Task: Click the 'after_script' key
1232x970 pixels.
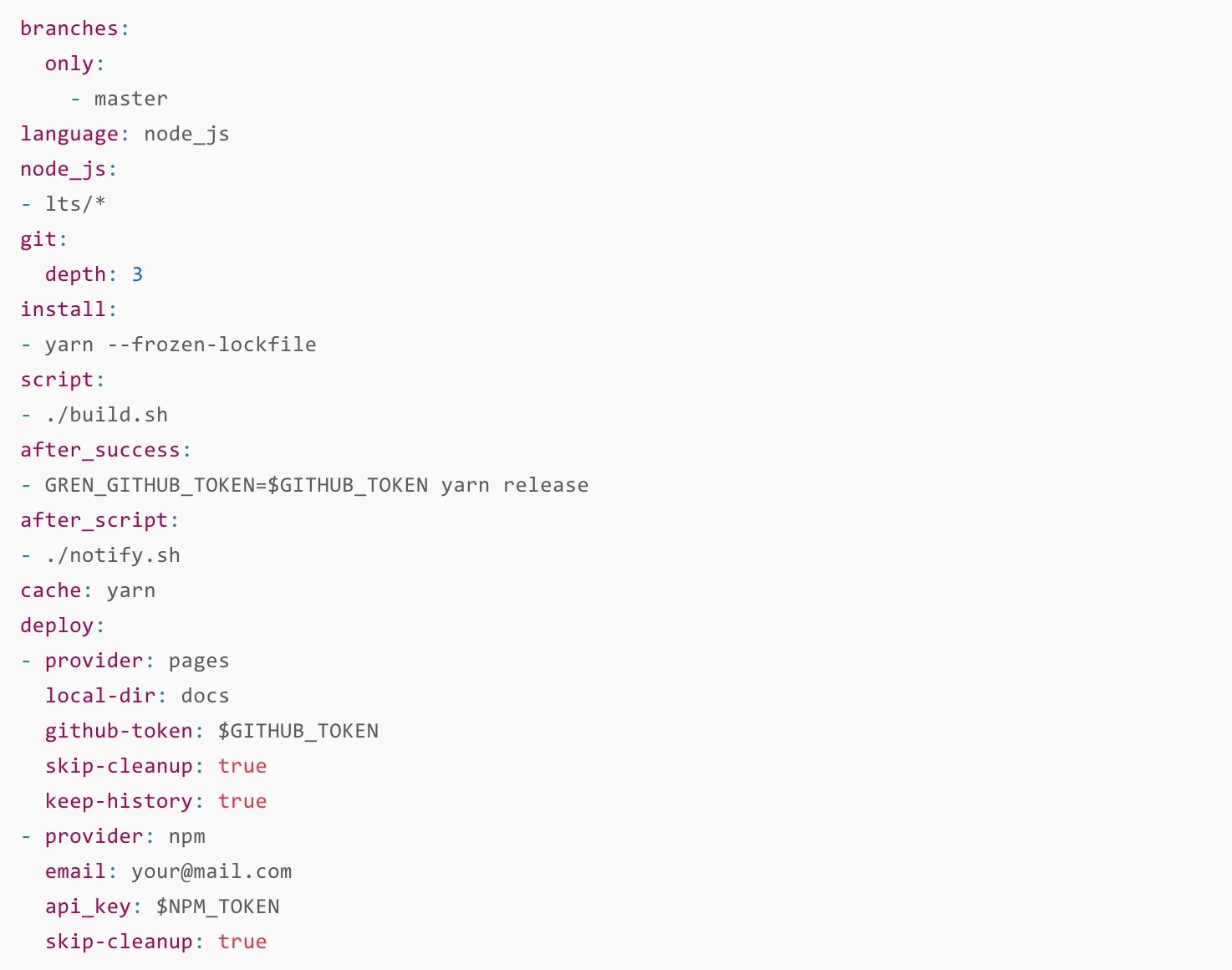Action: (x=94, y=520)
